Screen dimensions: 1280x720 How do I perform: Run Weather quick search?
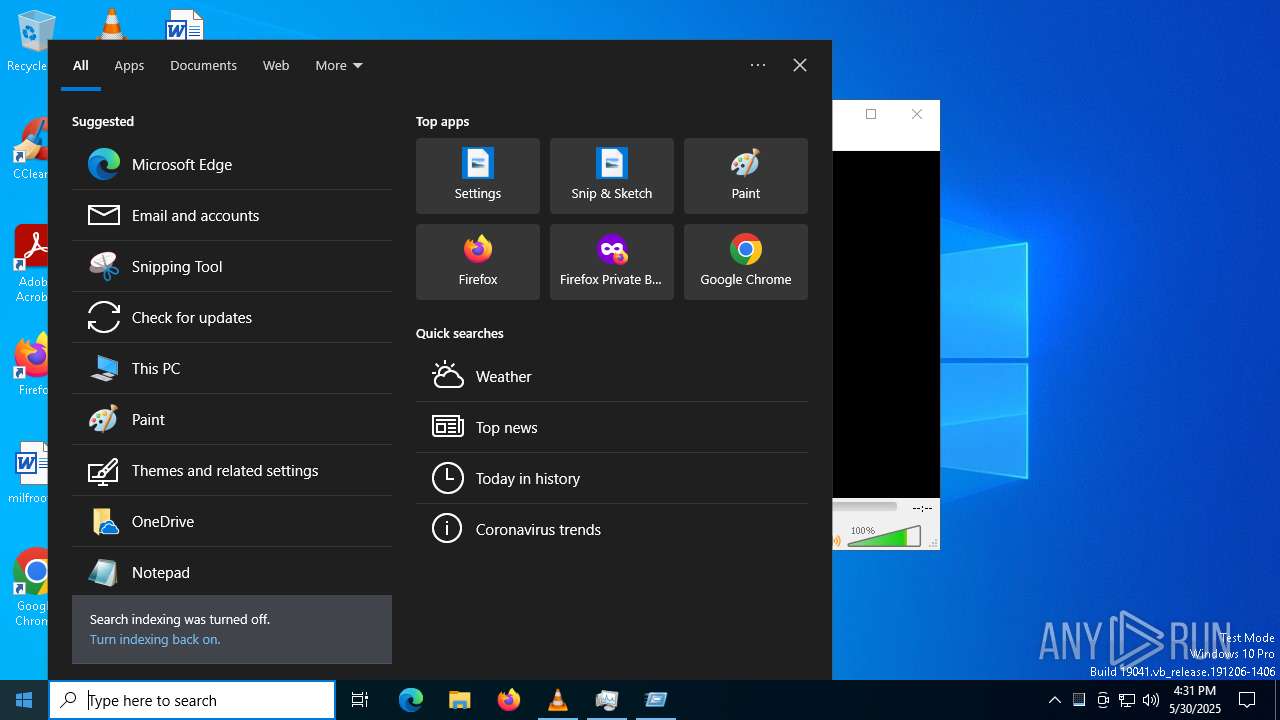click(x=612, y=376)
